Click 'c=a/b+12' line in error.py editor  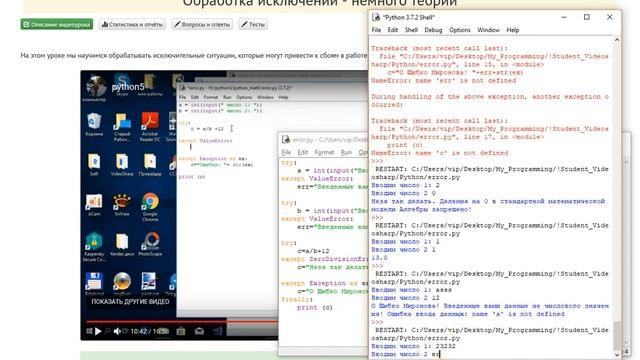[313, 251]
